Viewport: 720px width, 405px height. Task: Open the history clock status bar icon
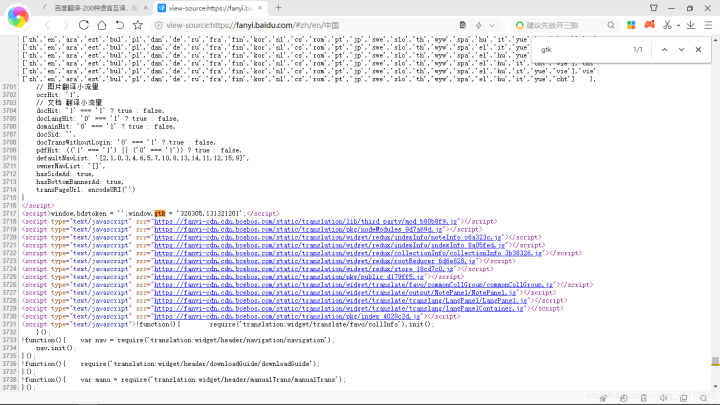[x=623, y=398]
